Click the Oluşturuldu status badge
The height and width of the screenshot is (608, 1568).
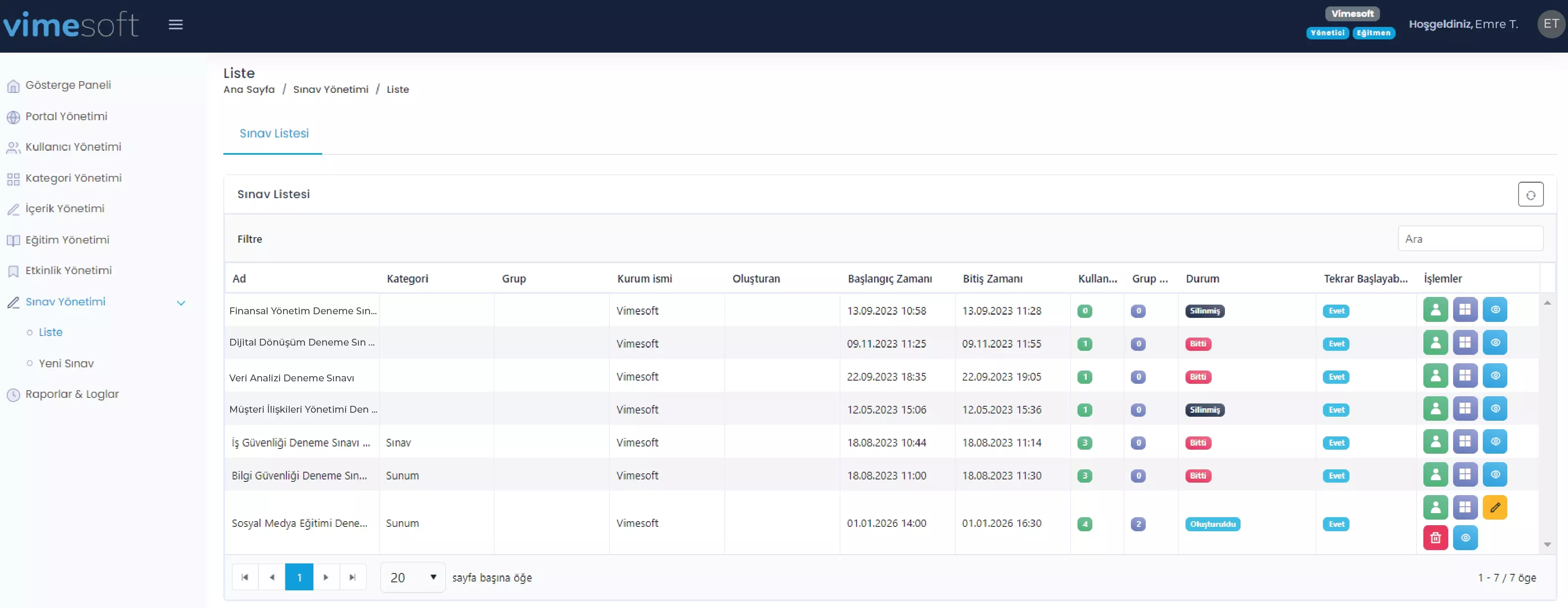click(x=1212, y=524)
